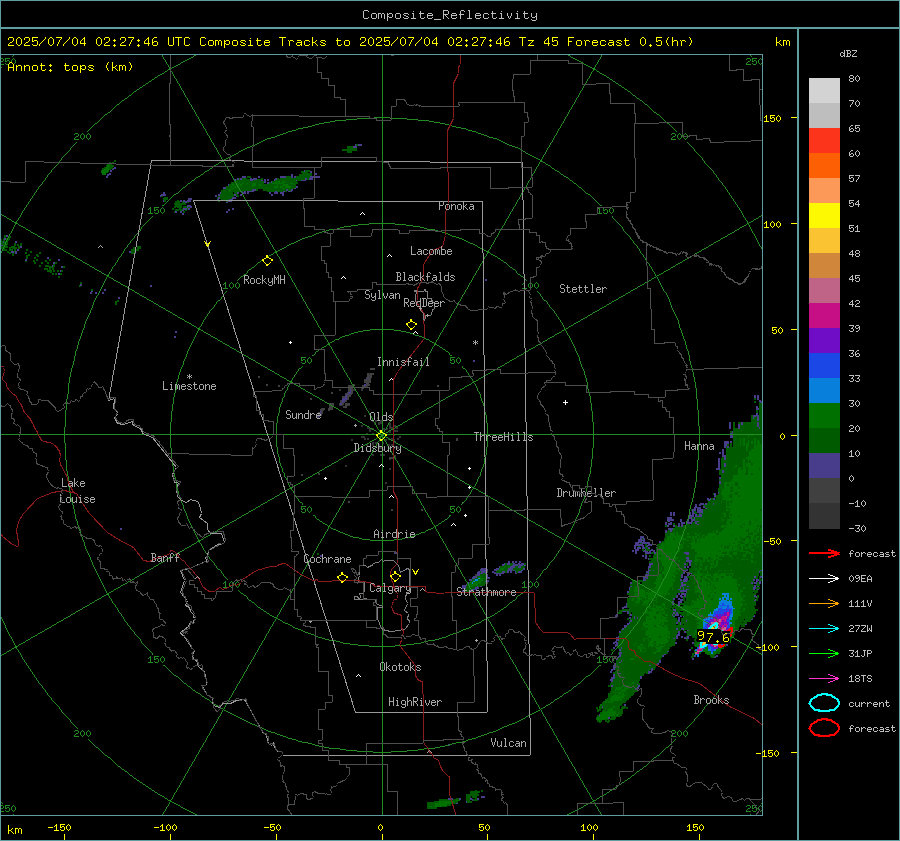Viewport: 900px width, 841px height.
Task: Click the Ponoka city label
Action: (456, 206)
